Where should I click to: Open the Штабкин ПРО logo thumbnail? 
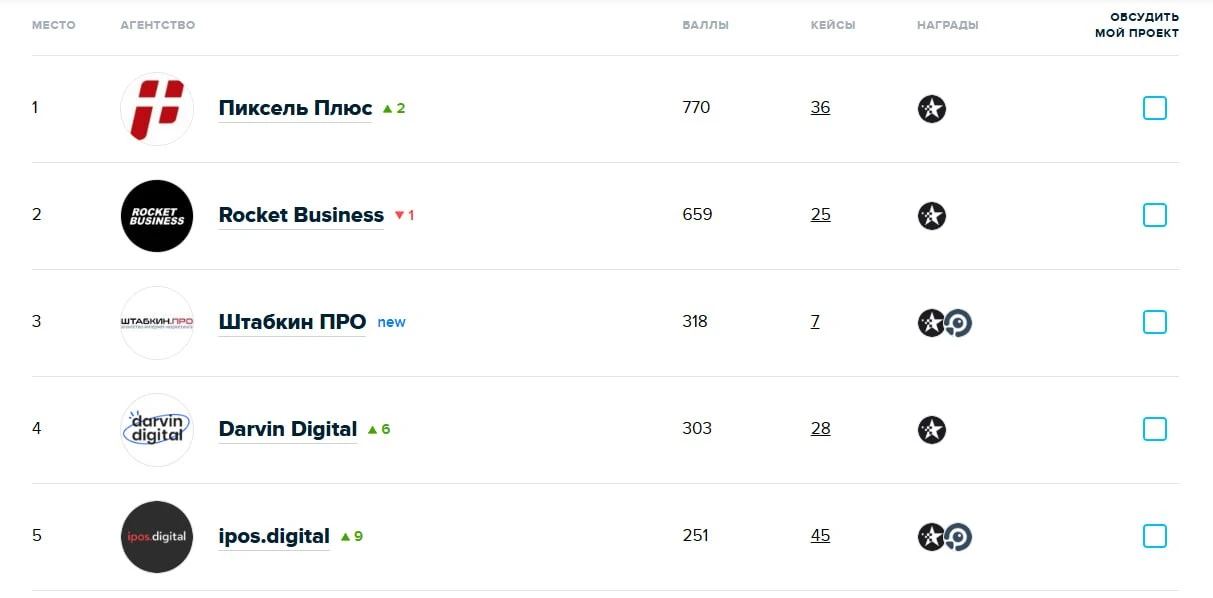[157, 323]
